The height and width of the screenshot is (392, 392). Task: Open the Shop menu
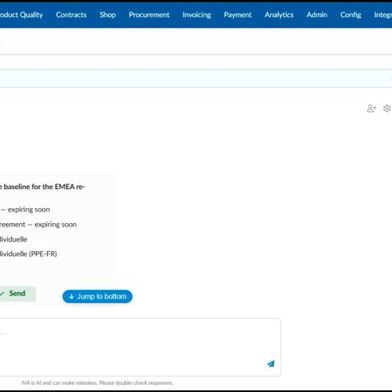click(107, 15)
